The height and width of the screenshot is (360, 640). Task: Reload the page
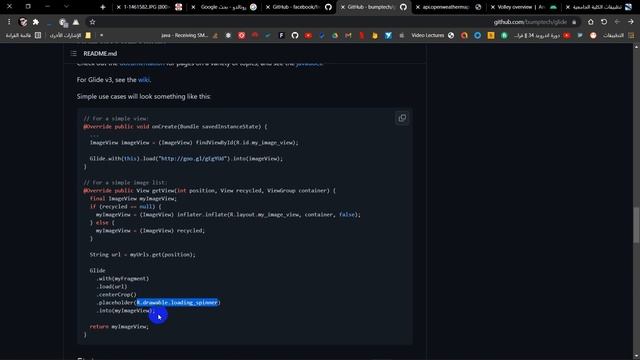point(604,22)
